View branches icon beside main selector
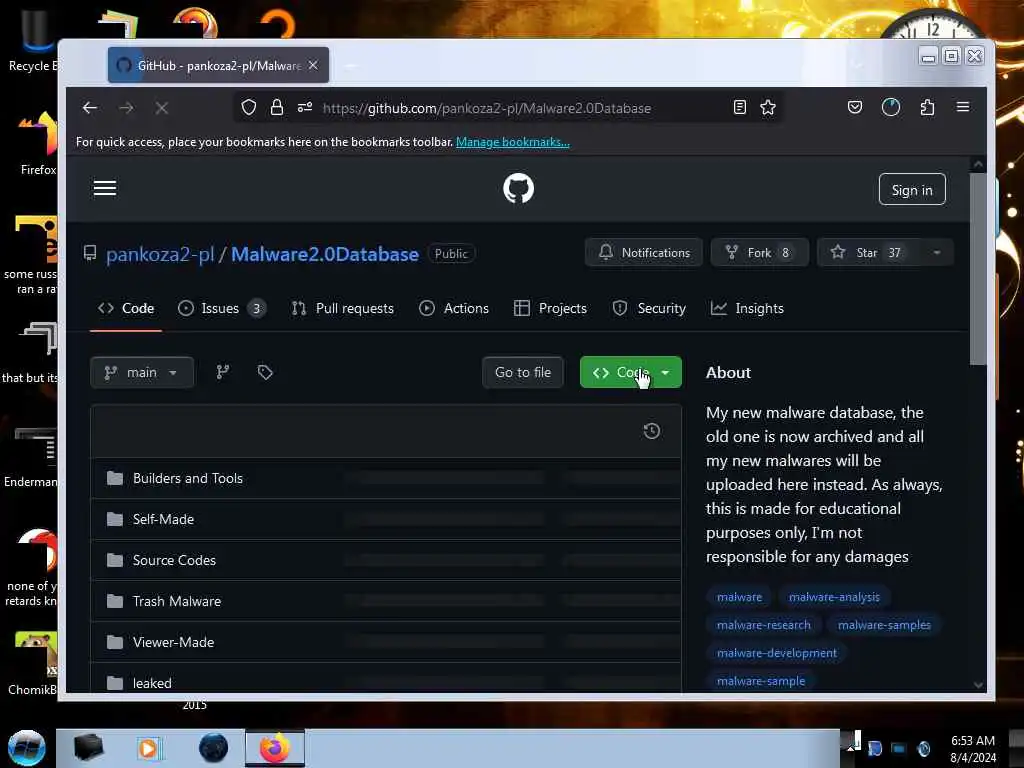 [x=223, y=372]
